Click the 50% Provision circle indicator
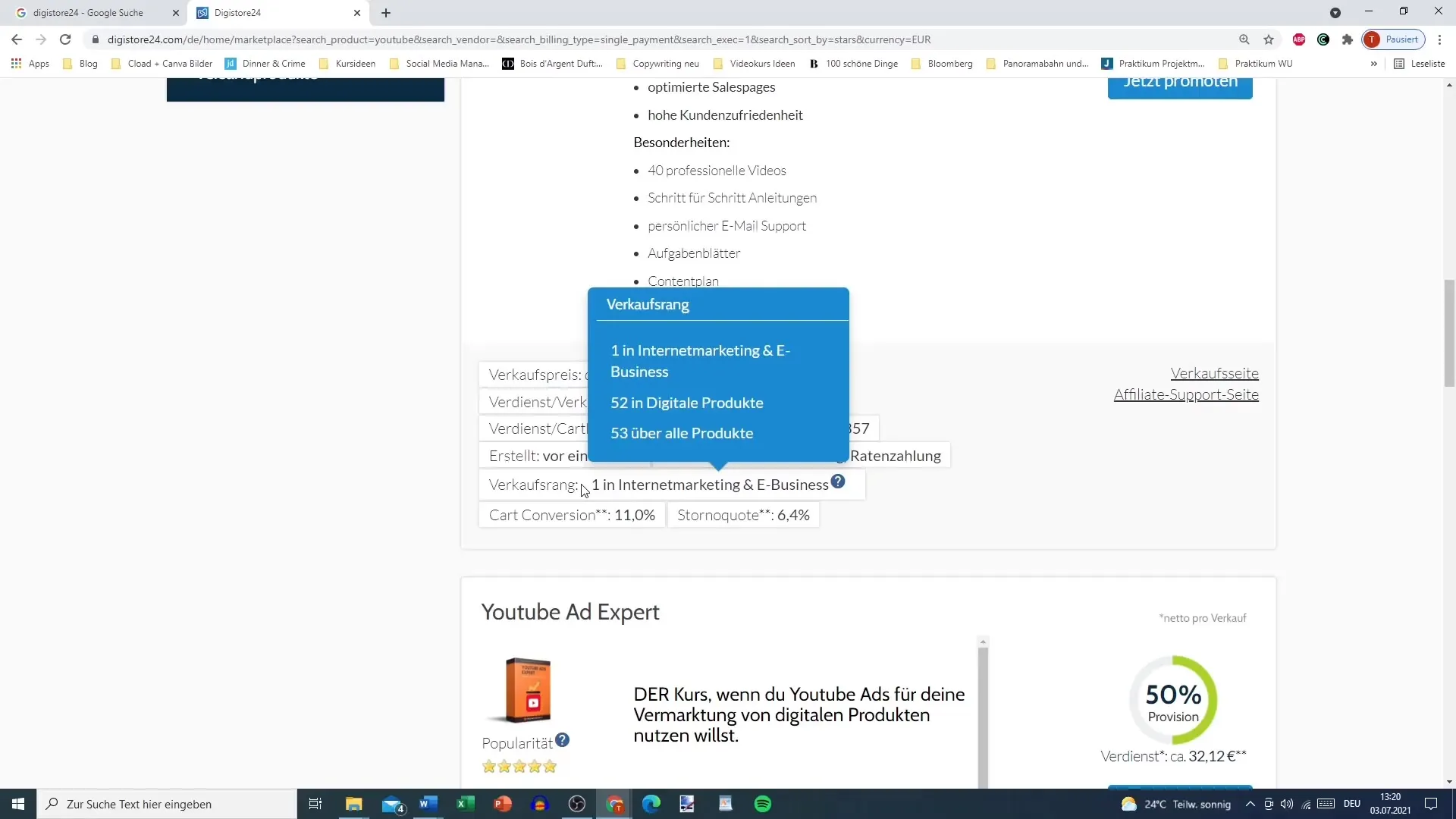 (1173, 700)
